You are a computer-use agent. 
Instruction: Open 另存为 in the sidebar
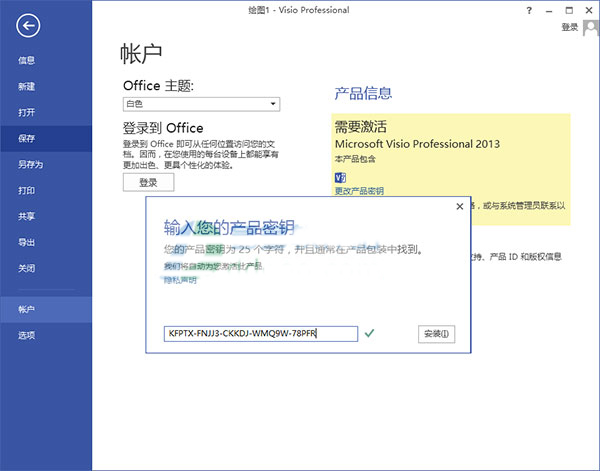(31, 165)
